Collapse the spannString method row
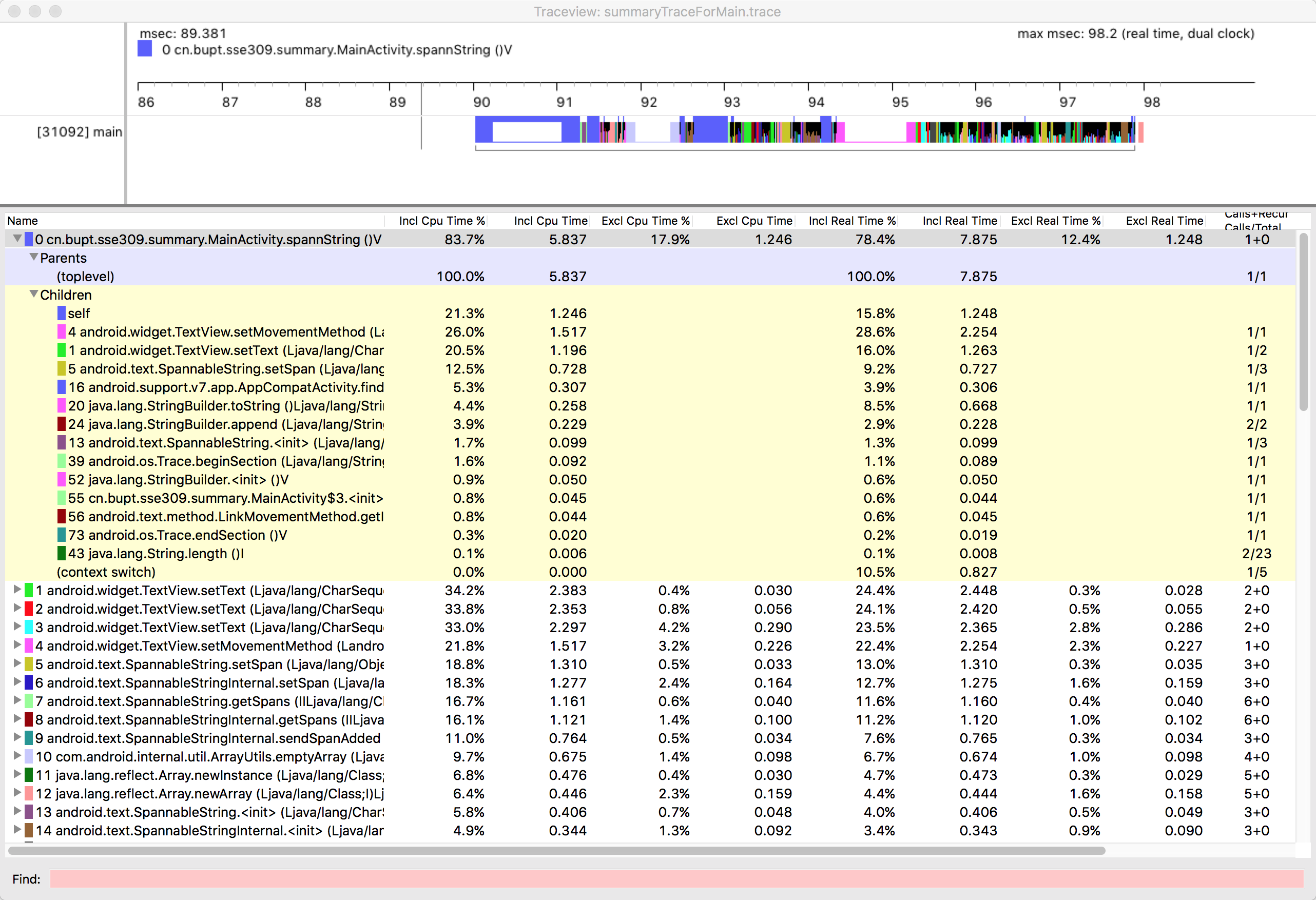1316x900 pixels. (x=17, y=239)
